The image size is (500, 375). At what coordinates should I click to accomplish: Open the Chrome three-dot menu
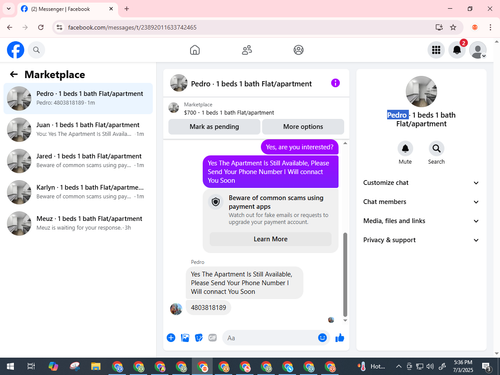490,27
